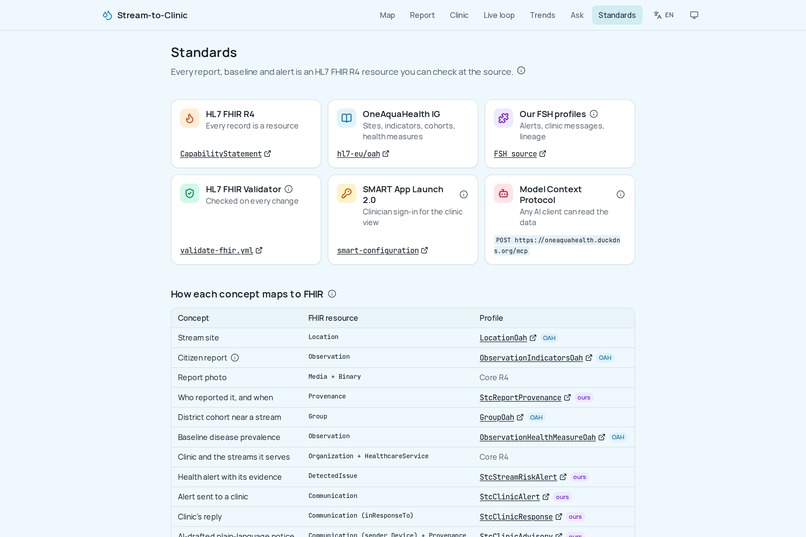The height and width of the screenshot is (537, 806).
Task: Click the HL7 FHIR Validator shield icon
Action: [x=190, y=193]
